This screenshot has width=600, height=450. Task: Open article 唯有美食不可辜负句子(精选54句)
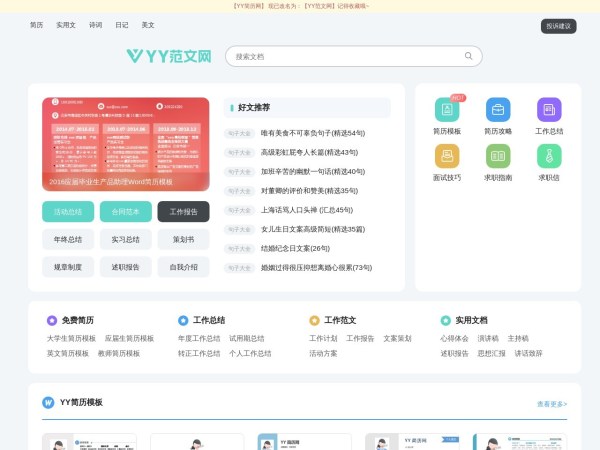tap(313, 133)
